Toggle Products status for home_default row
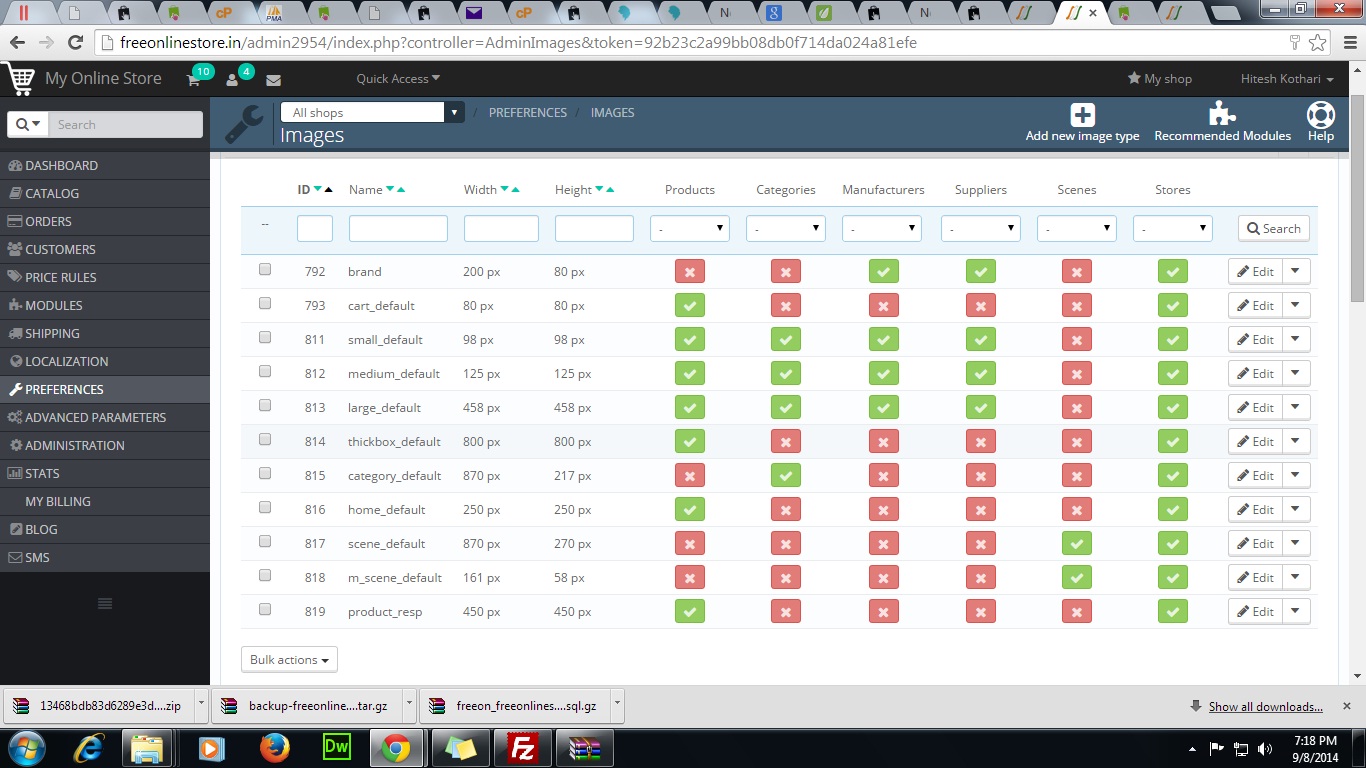 click(690, 509)
